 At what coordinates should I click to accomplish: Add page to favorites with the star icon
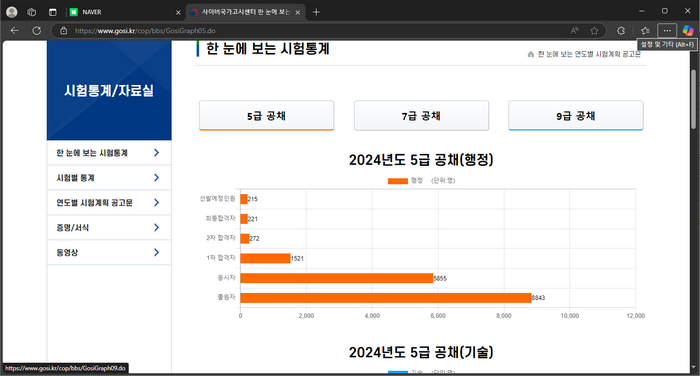594,30
